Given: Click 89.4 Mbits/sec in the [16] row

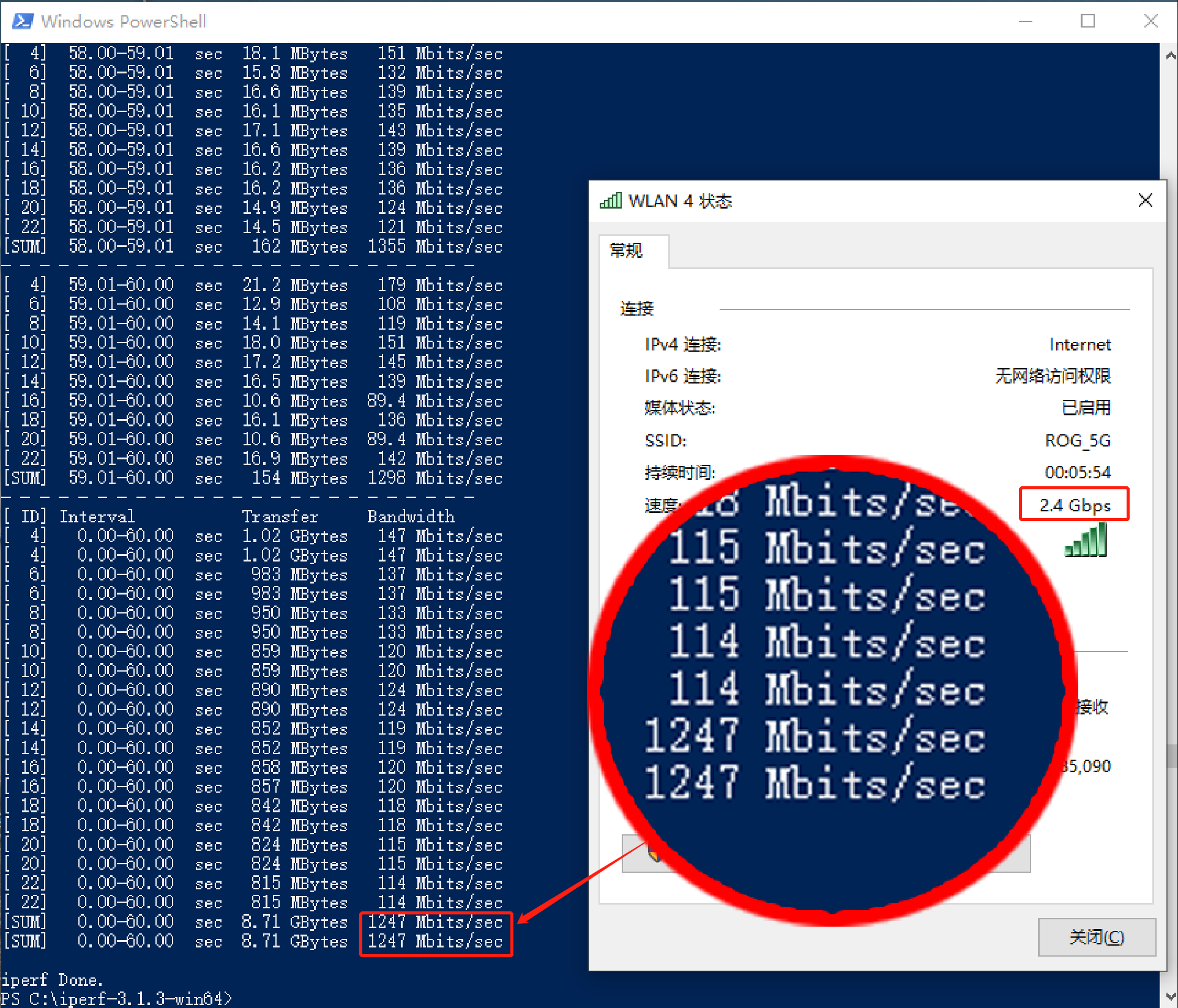Looking at the screenshot, I should [434, 401].
